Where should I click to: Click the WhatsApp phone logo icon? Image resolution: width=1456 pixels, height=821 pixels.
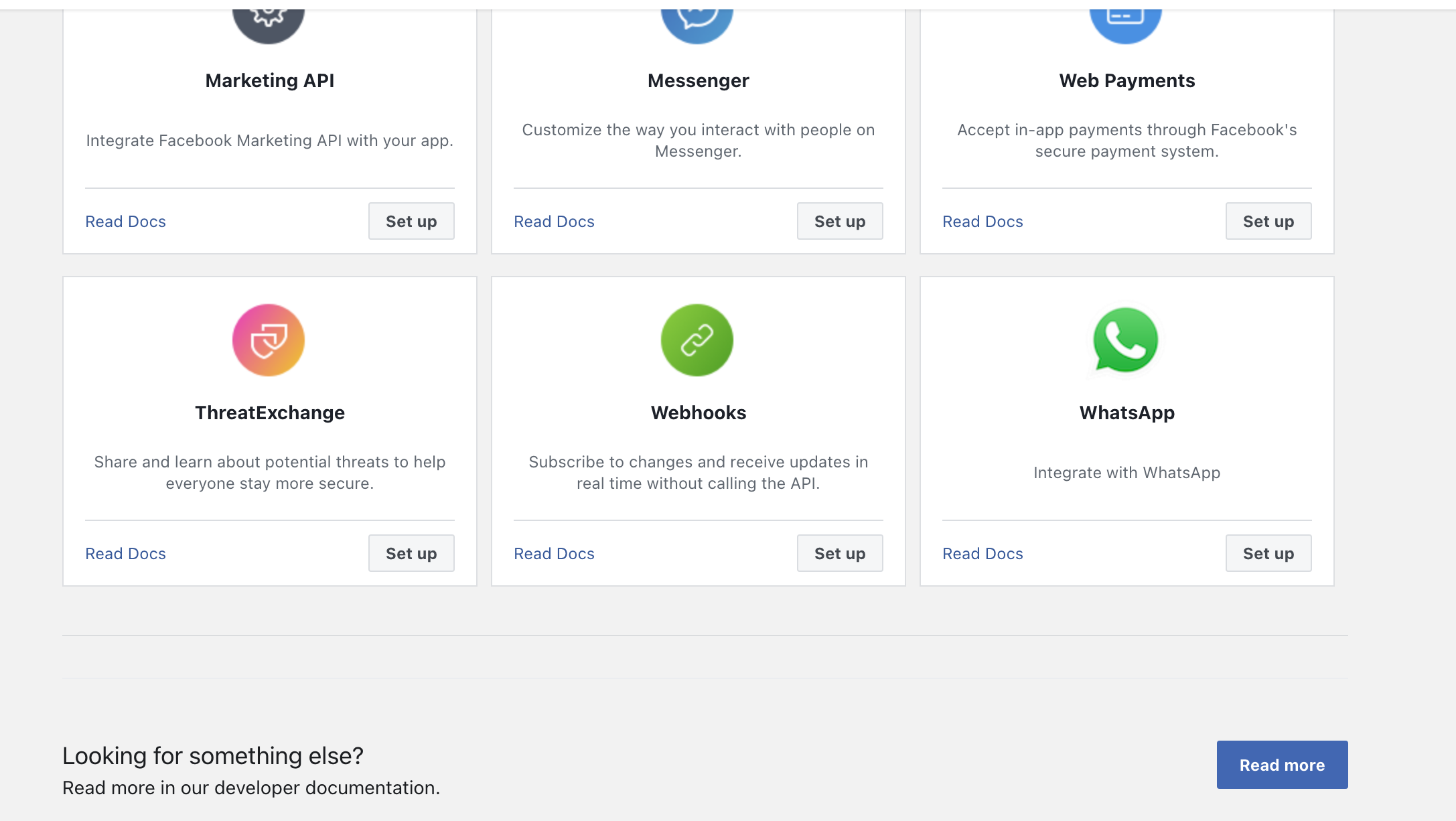pos(1126,340)
